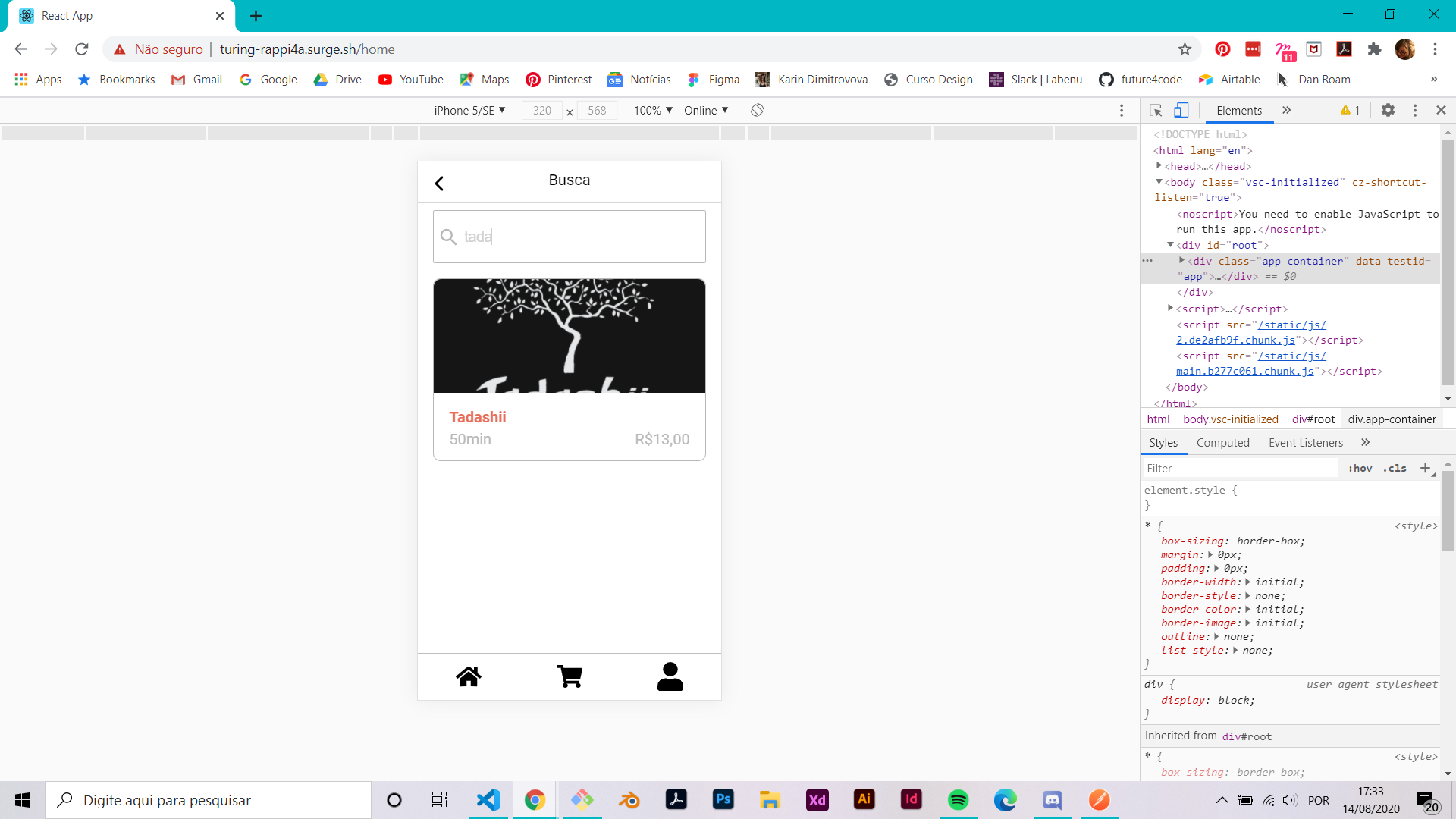The height and width of the screenshot is (819, 1456).
Task: Click the DevTools Styles pane scrollbar
Action: pos(1448,511)
